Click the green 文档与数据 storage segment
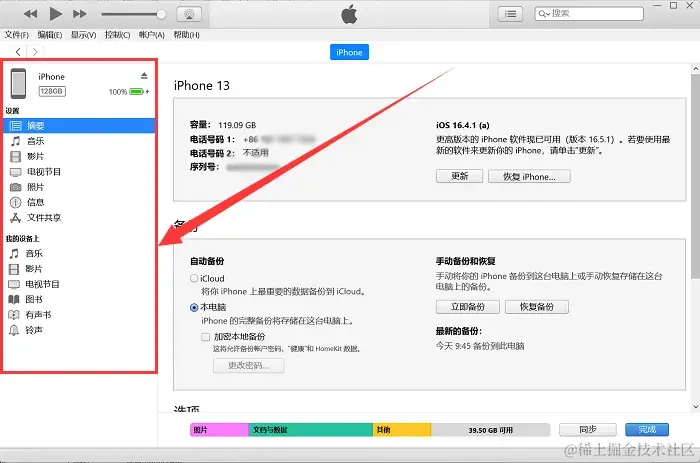 tap(311, 430)
